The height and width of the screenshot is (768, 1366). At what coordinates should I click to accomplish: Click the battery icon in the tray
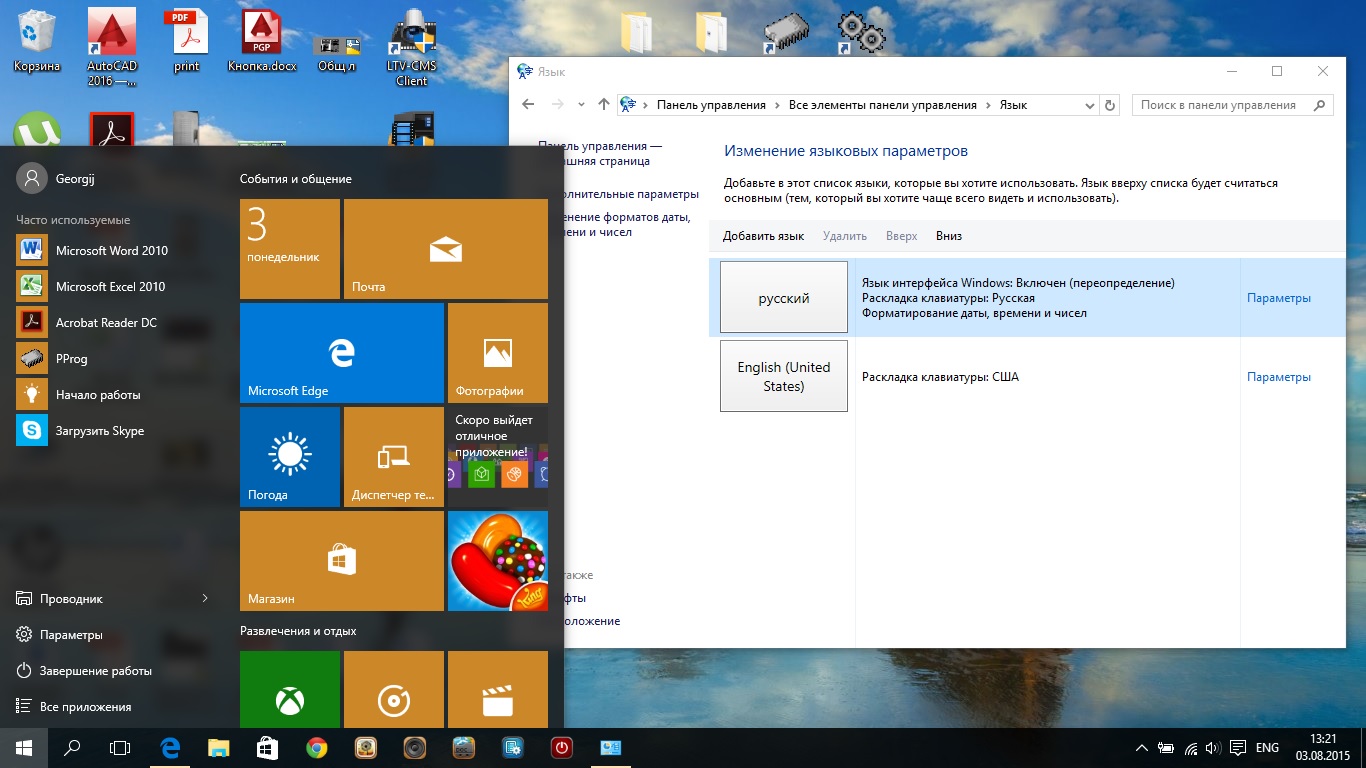click(1166, 748)
